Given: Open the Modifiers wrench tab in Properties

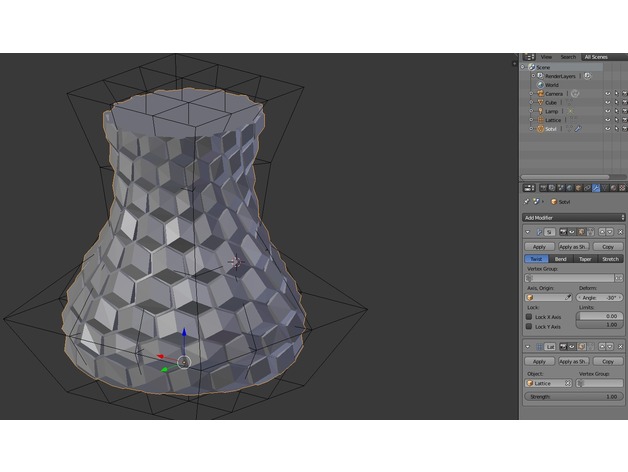Looking at the screenshot, I should (596, 187).
